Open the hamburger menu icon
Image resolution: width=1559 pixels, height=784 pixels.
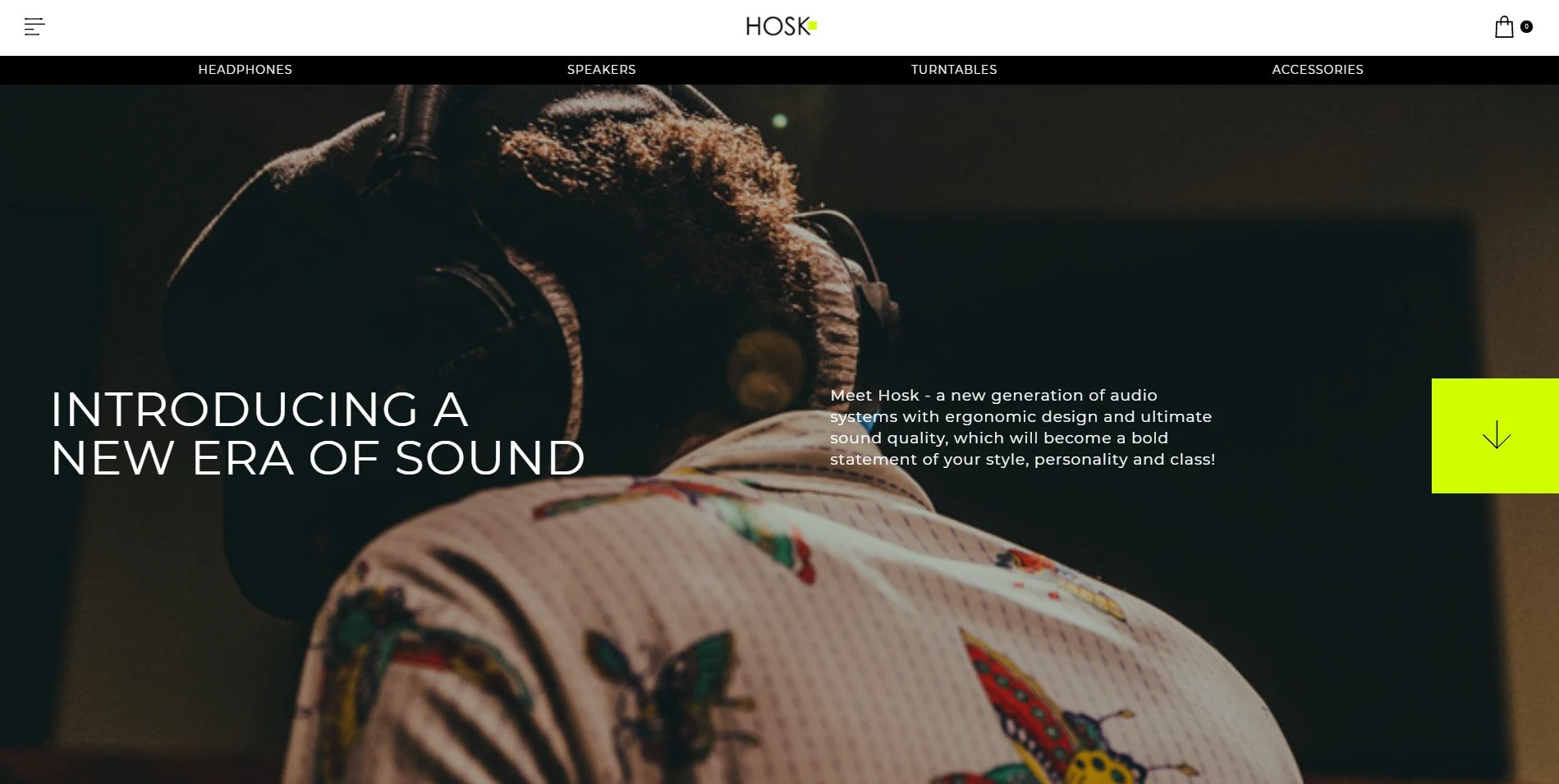point(34,27)
